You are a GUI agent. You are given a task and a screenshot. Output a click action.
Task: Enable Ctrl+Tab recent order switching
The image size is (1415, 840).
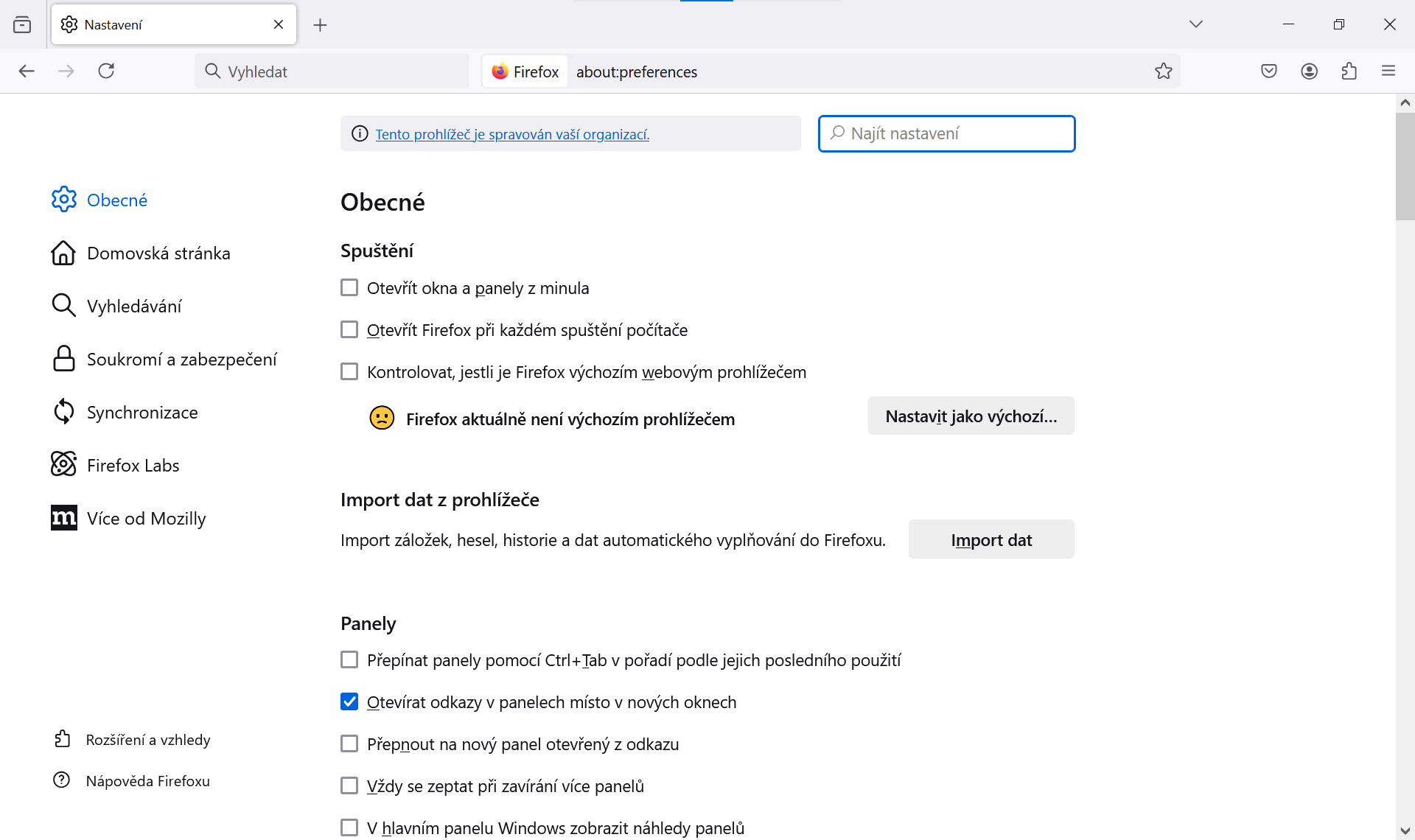tap(349, 659)
